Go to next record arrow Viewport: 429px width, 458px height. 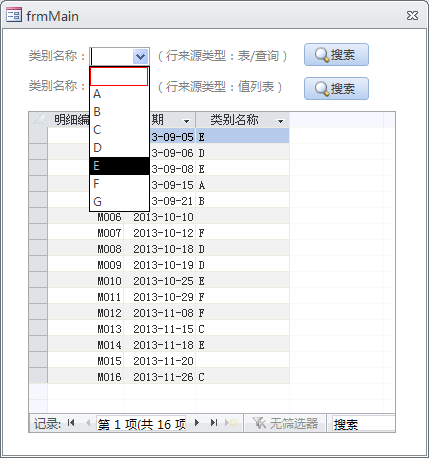197,423
